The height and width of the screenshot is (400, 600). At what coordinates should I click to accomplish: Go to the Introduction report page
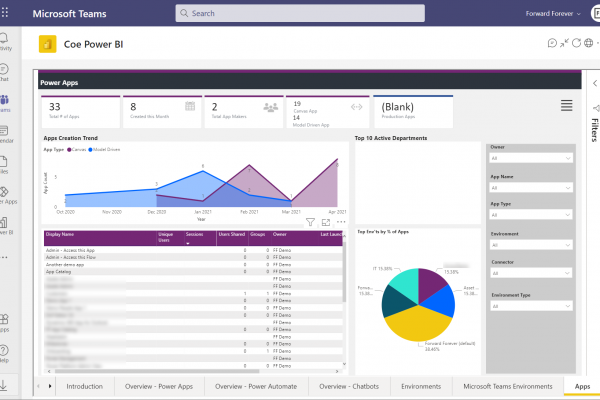(x=85, y=385)
